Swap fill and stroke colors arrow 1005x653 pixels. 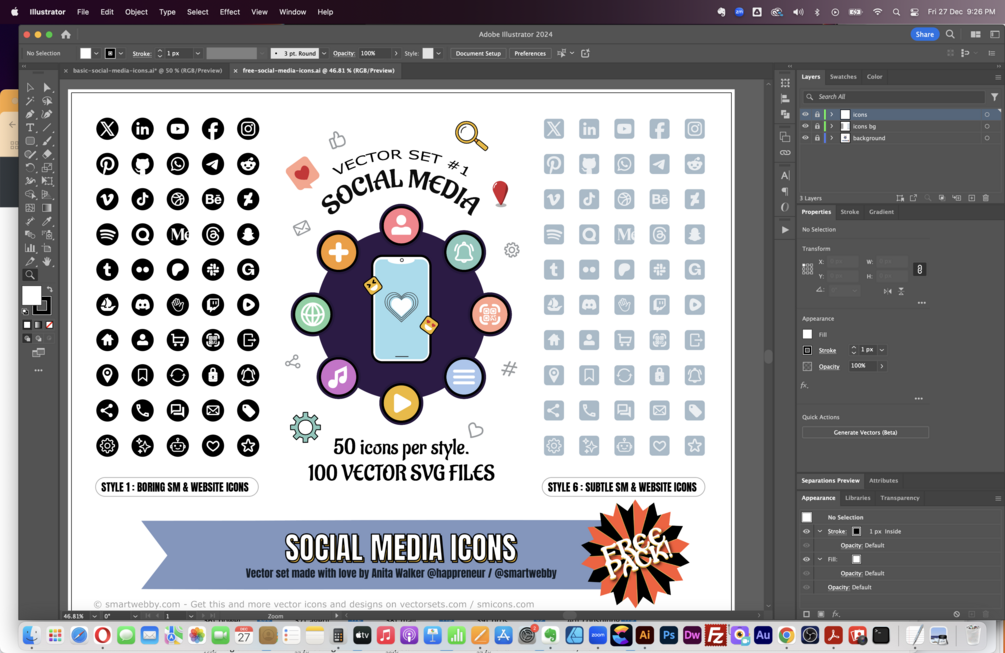[x=49, y=290]
